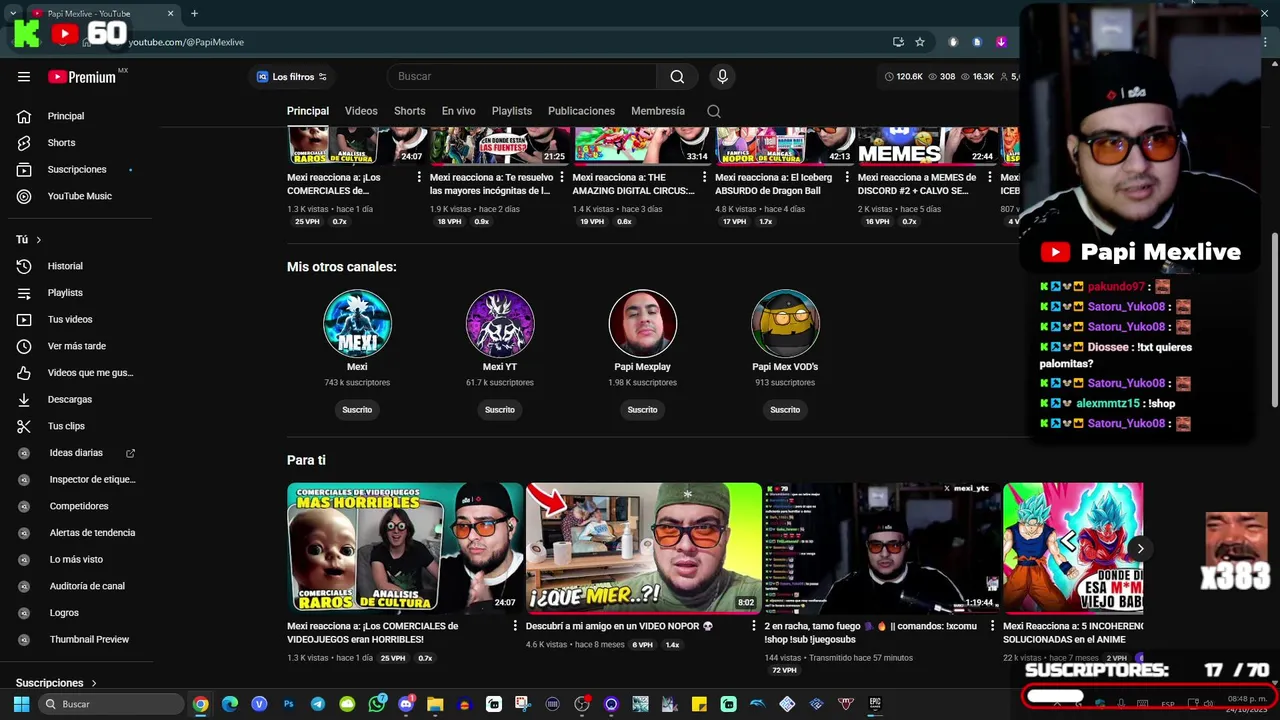This screenshot has width=1280, height=720.
Task: Open options for 'Iceberg ABSURDO de Dragon Ball' video
Action: pos(847,177)
